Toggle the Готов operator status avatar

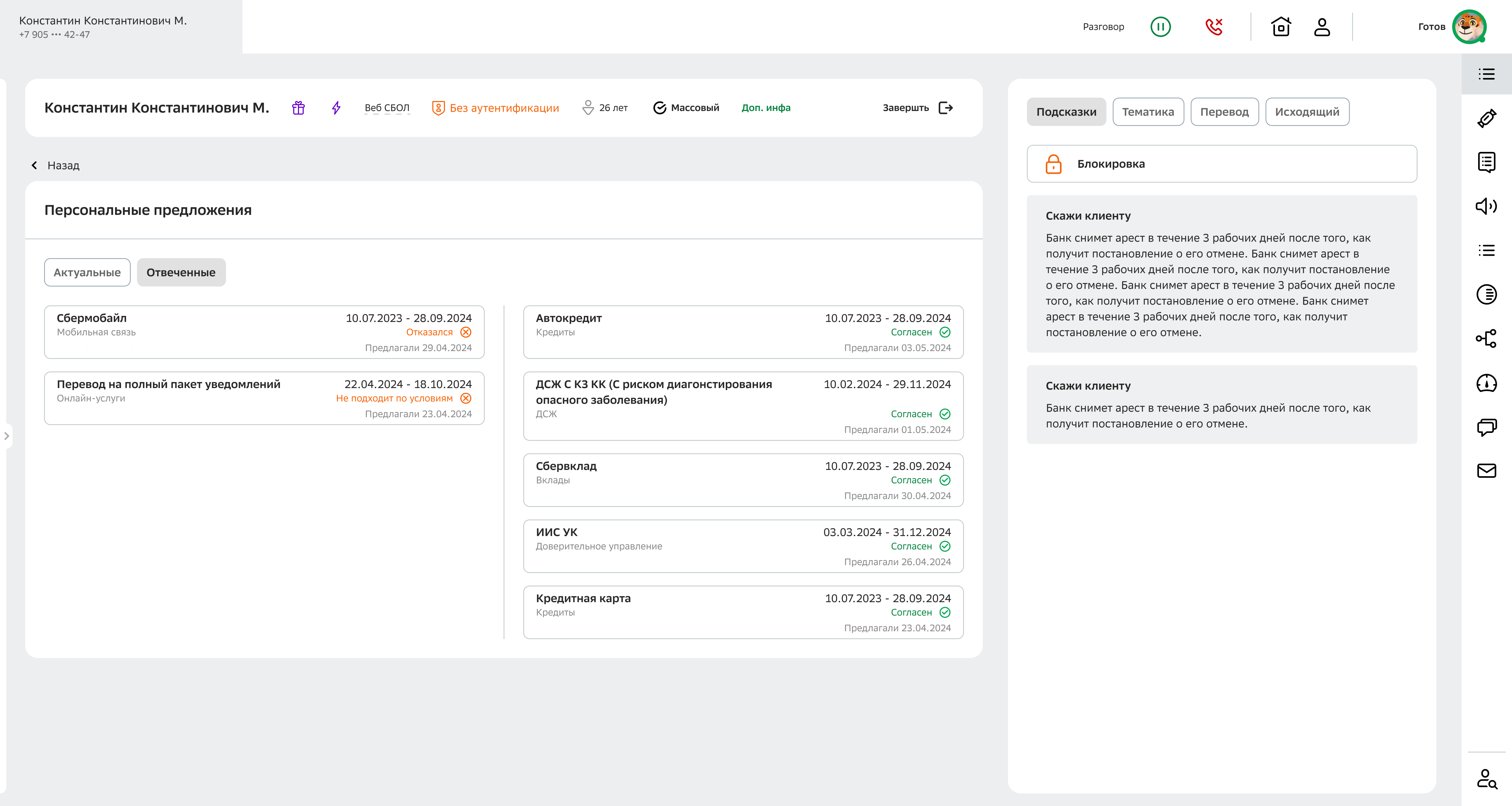pyautogui.click(x=1469, y=27)
